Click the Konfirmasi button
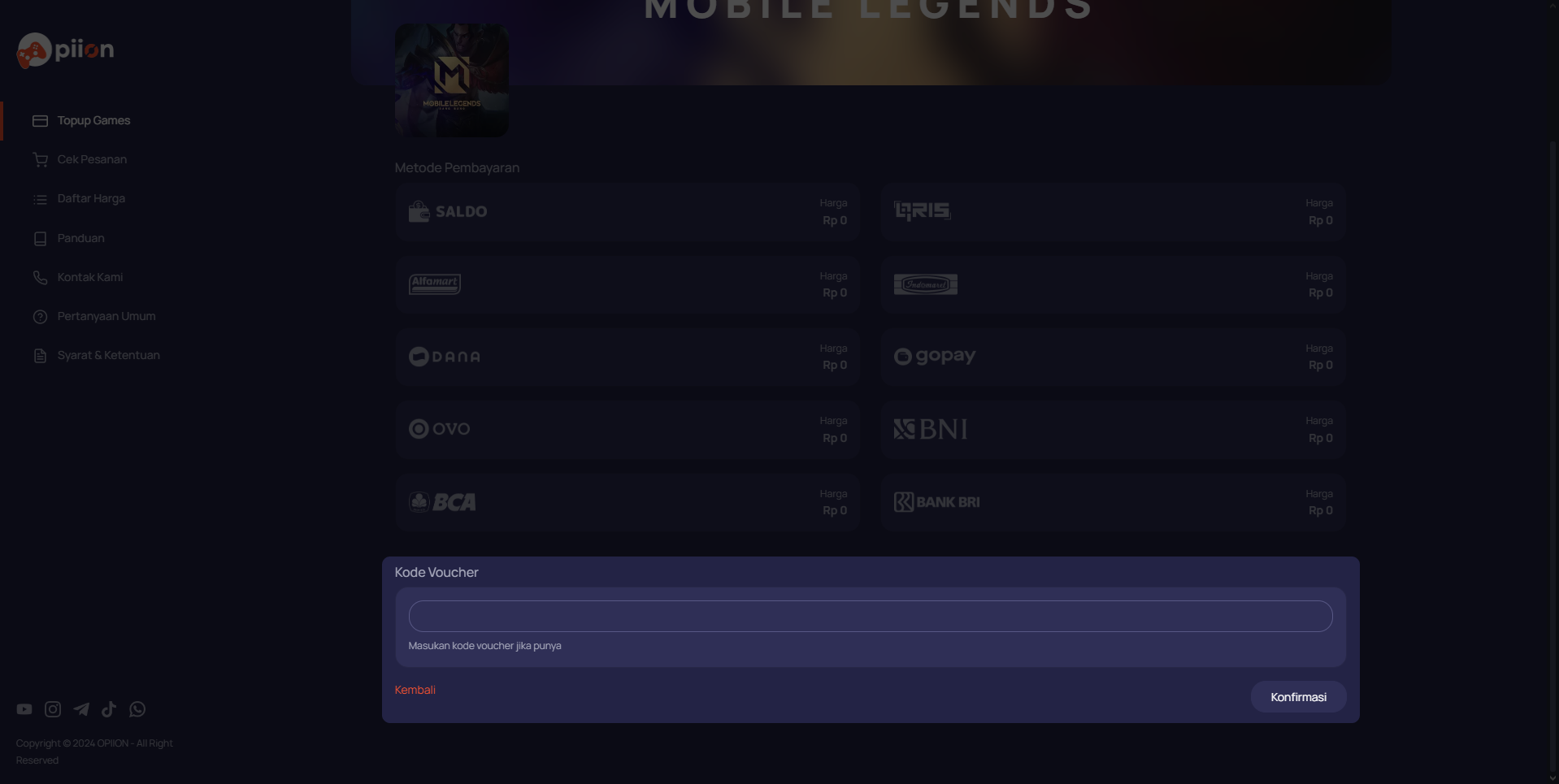Screen dimensions: 1559x784 (1298, 697)
